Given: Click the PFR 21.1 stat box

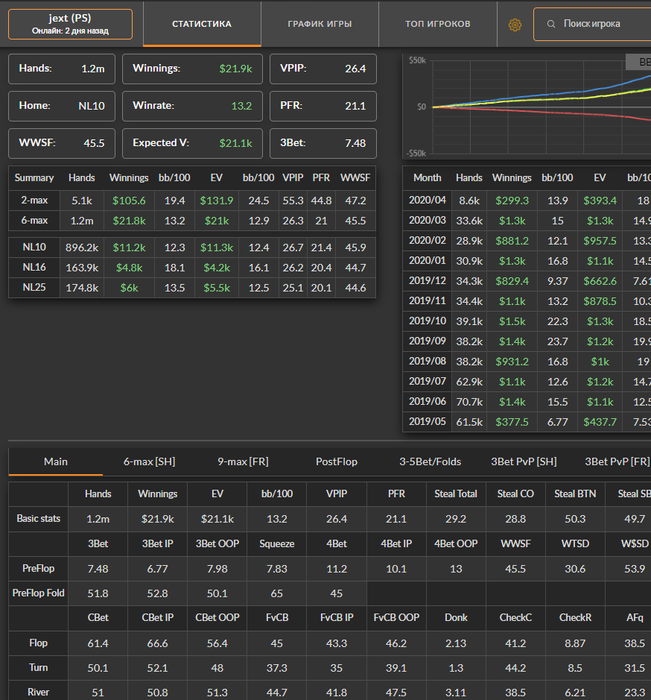Looking at the screenshot, I should click(x=323, y=106).
